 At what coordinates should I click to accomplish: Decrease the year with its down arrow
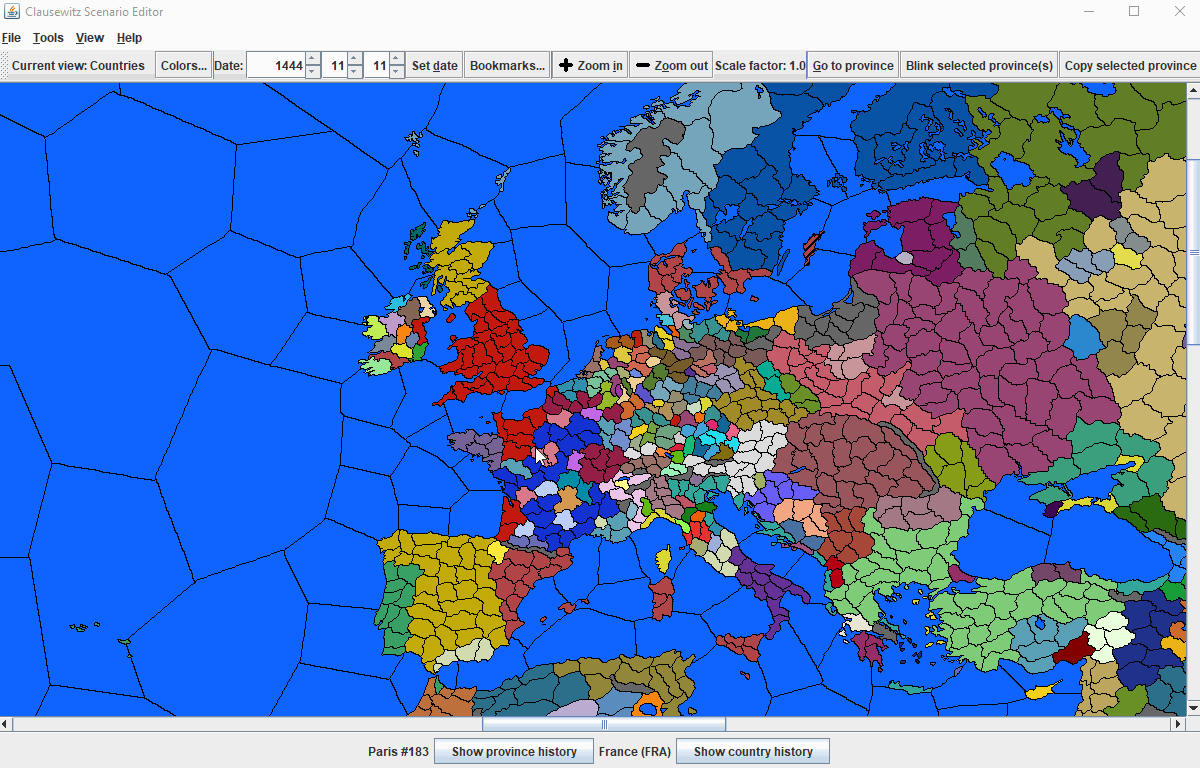[x=313, y=72]
